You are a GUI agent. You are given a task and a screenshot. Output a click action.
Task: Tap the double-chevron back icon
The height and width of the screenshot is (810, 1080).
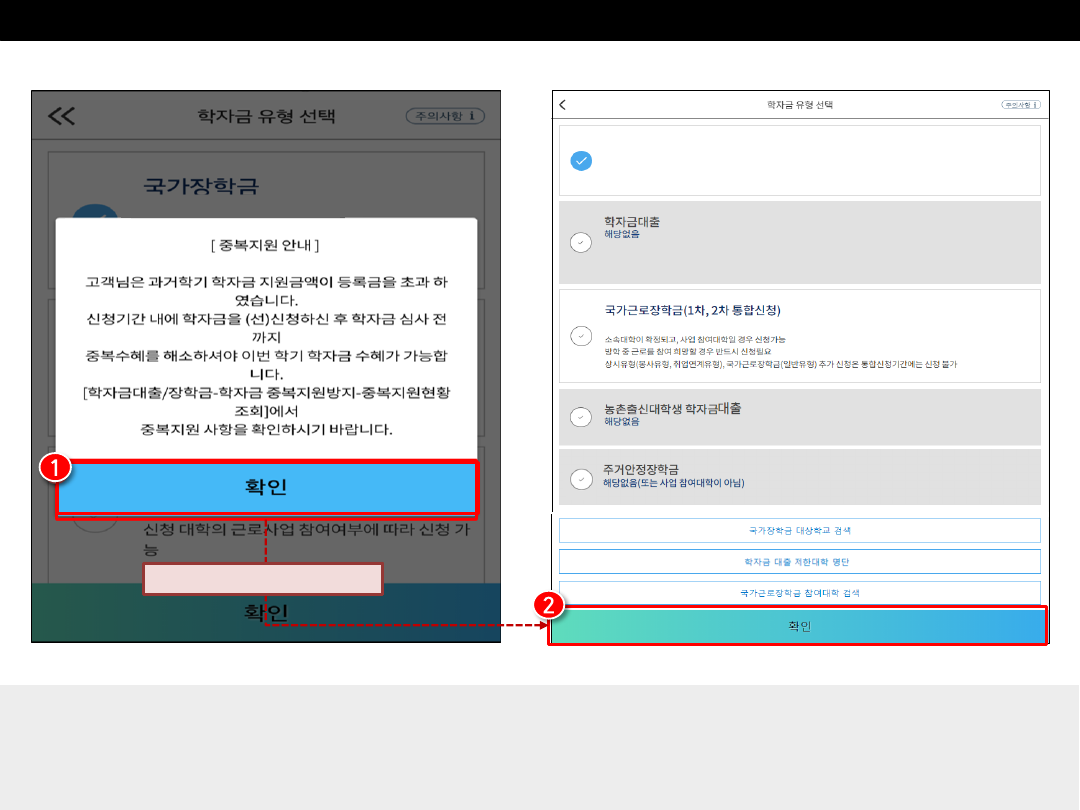point(62,117)
